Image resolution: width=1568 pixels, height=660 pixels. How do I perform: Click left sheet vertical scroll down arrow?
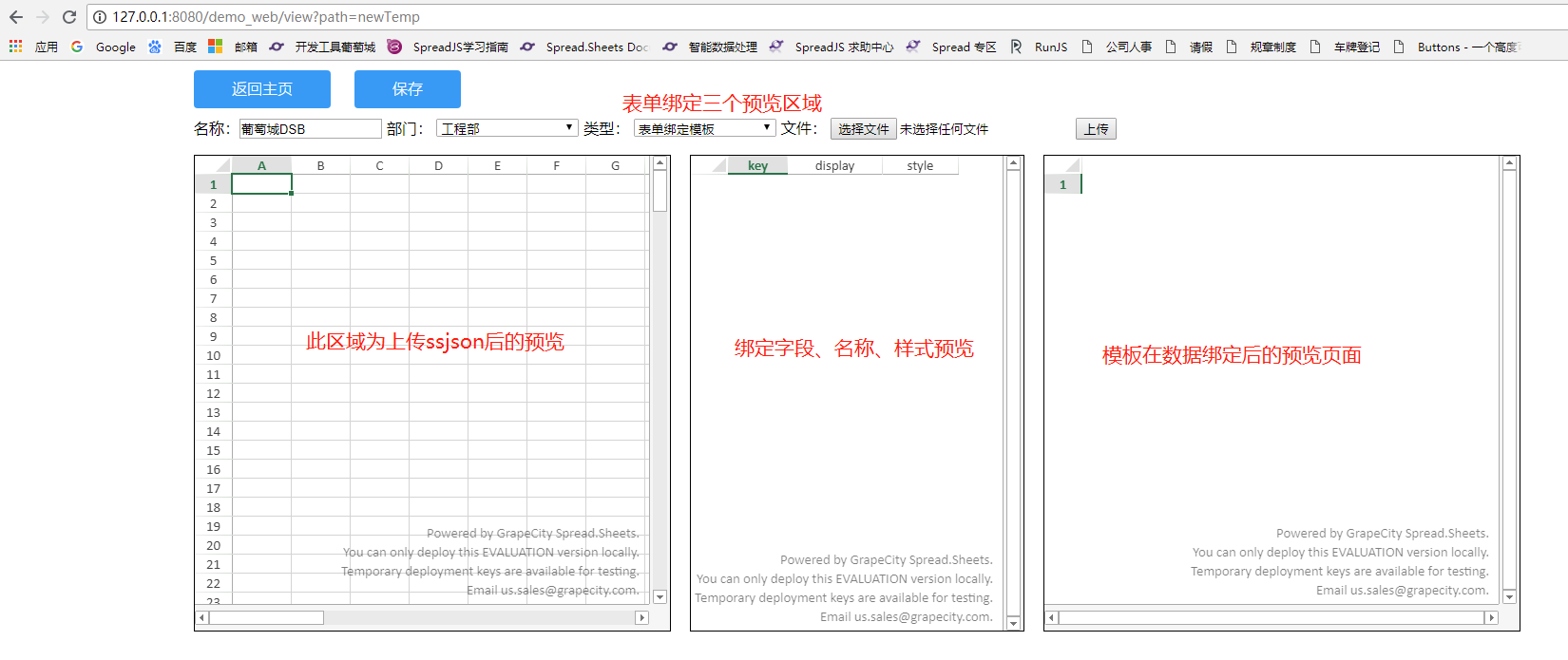660,597
